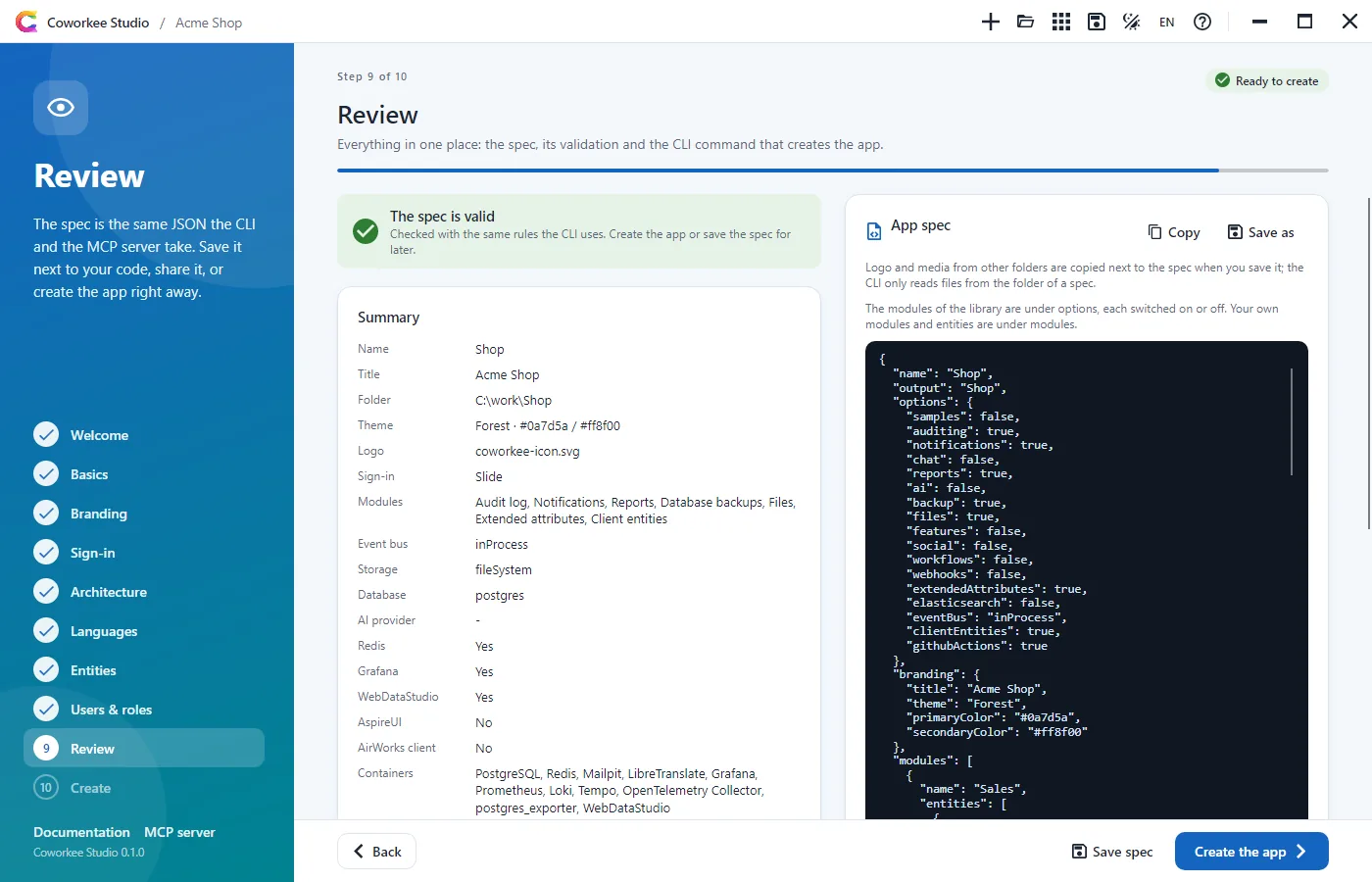Copy the app spec JSON
The width and height of the screenshot is (1372, 882).
point(1174,232)
